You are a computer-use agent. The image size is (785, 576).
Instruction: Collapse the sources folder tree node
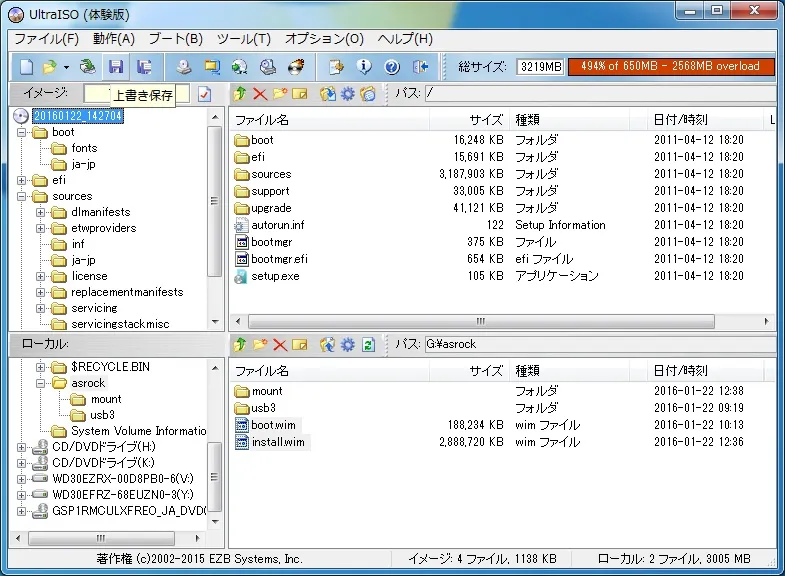point(22,197)
